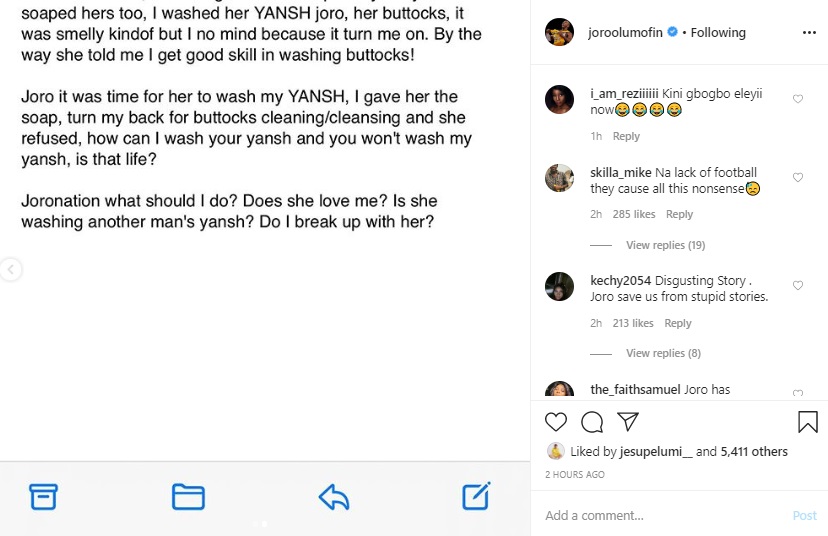
Task: Focus the Add a comment field
Action: 660,516
